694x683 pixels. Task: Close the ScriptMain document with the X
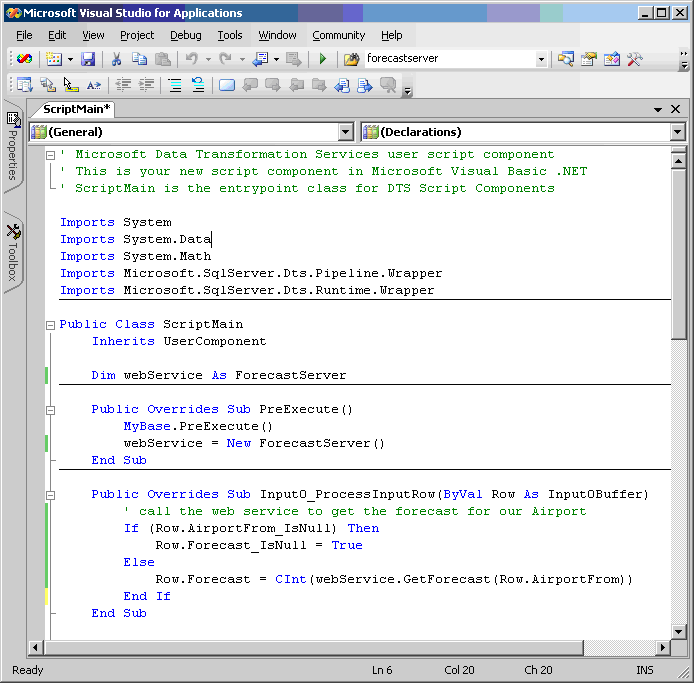point(675,109)
